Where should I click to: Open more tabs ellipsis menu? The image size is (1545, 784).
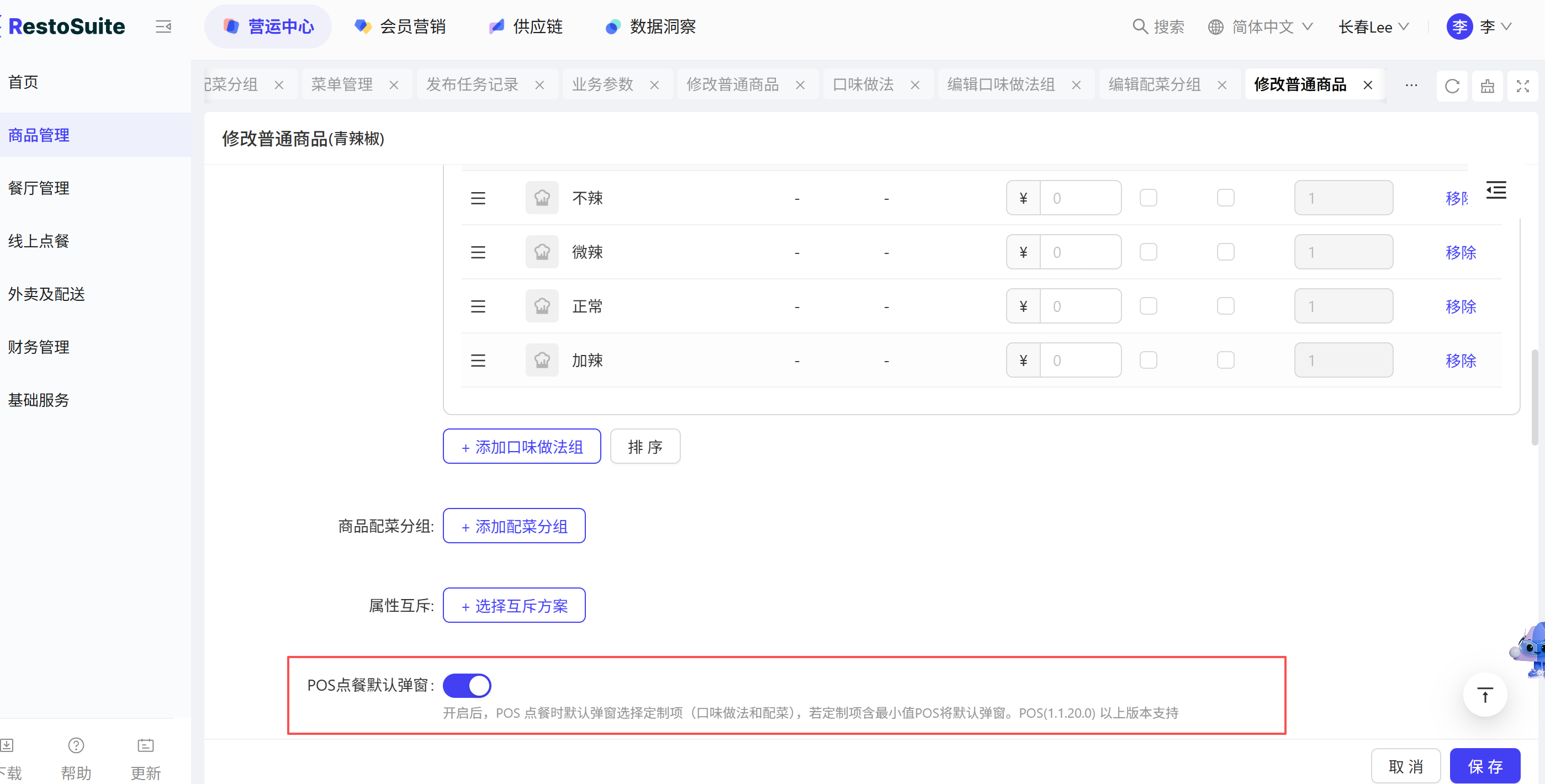coord(1411,85)
